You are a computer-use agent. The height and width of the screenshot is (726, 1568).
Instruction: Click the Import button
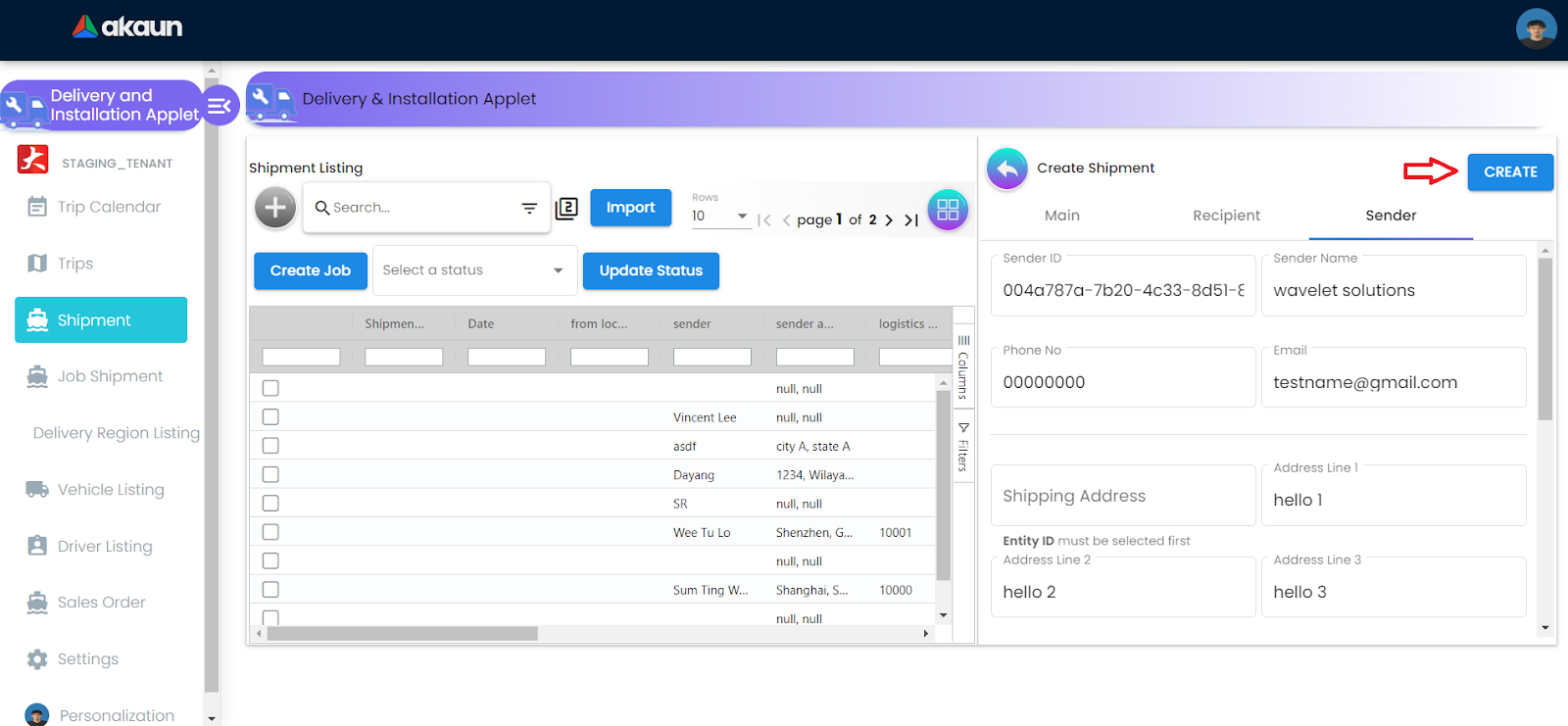pos(631,208)
